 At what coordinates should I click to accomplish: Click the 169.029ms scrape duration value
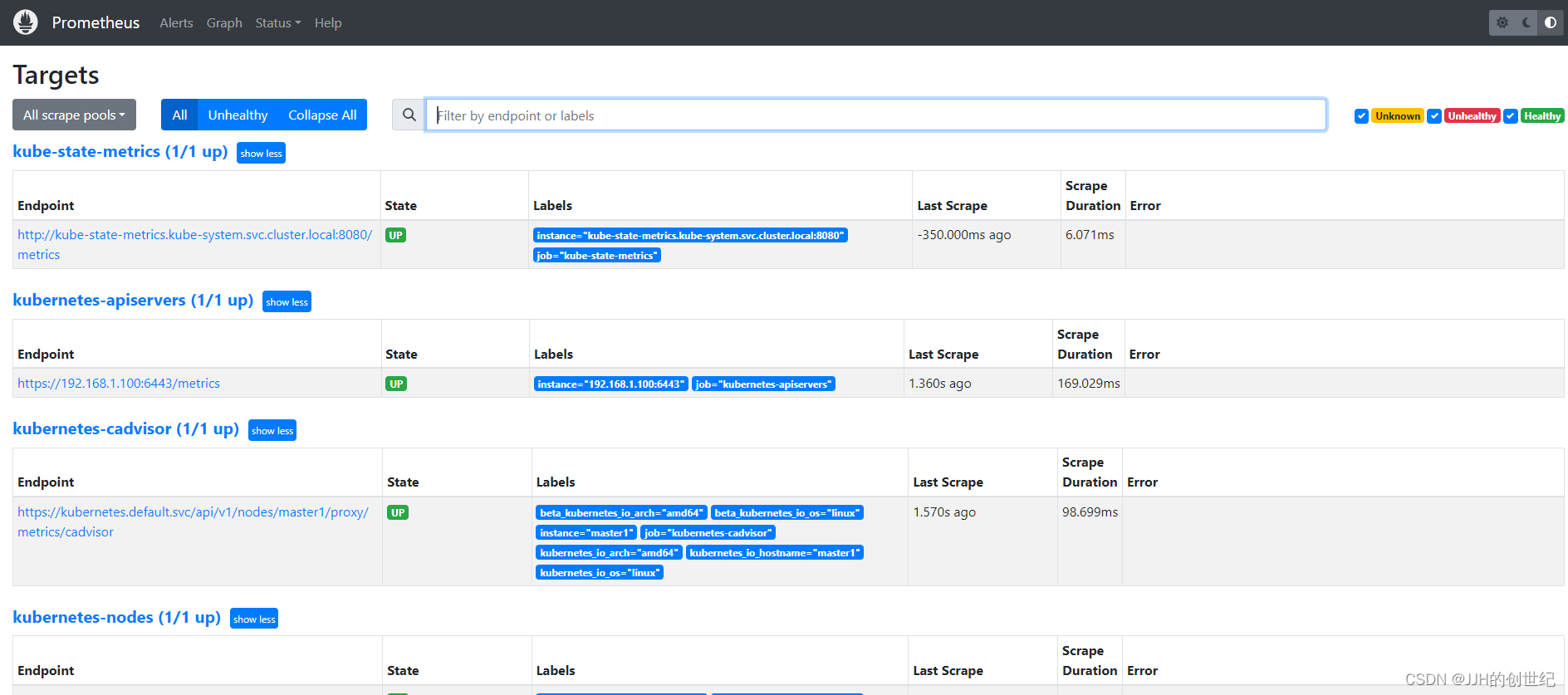(1088, 383)
